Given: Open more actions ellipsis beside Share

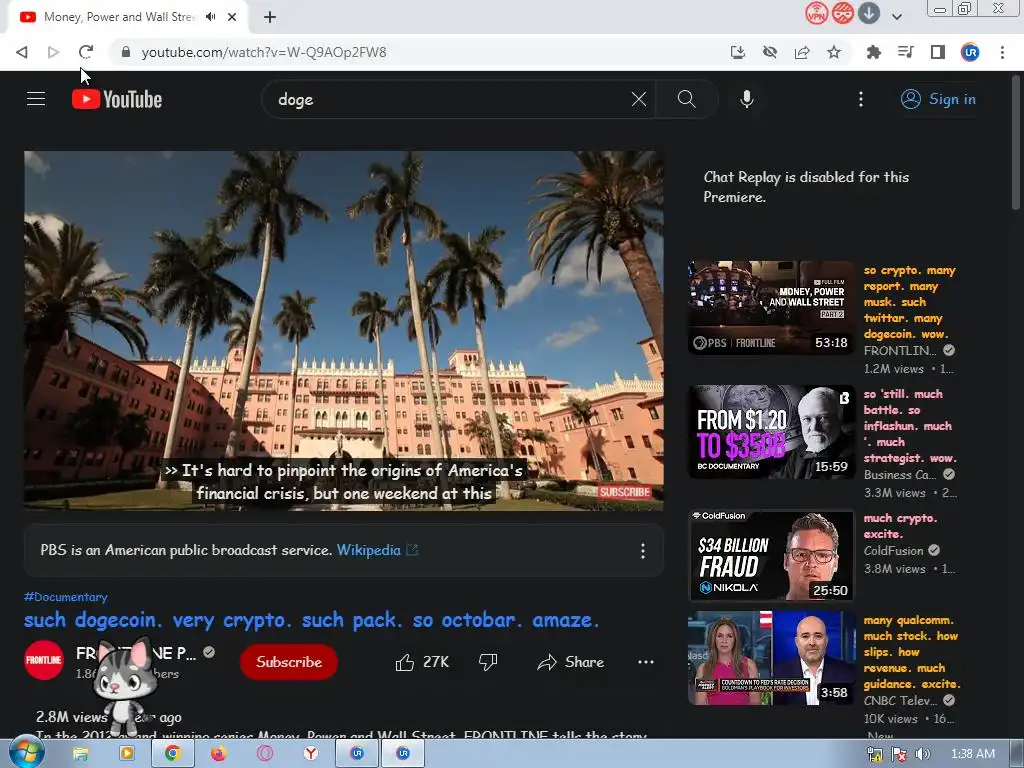Looking at the screenshot, I should tap(645, 662).
